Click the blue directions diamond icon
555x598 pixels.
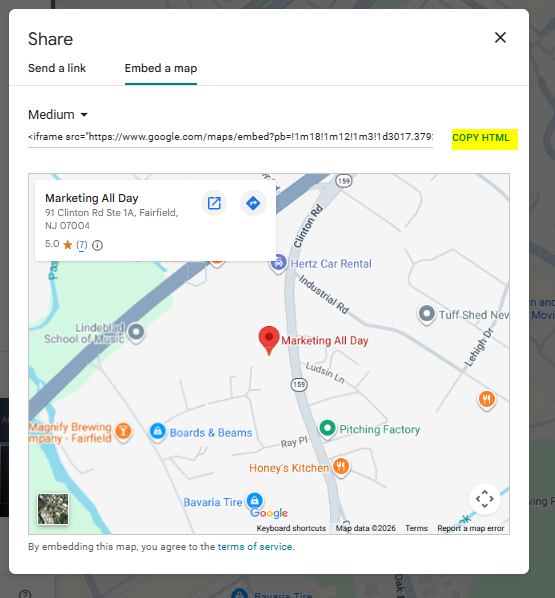point(253,203)
